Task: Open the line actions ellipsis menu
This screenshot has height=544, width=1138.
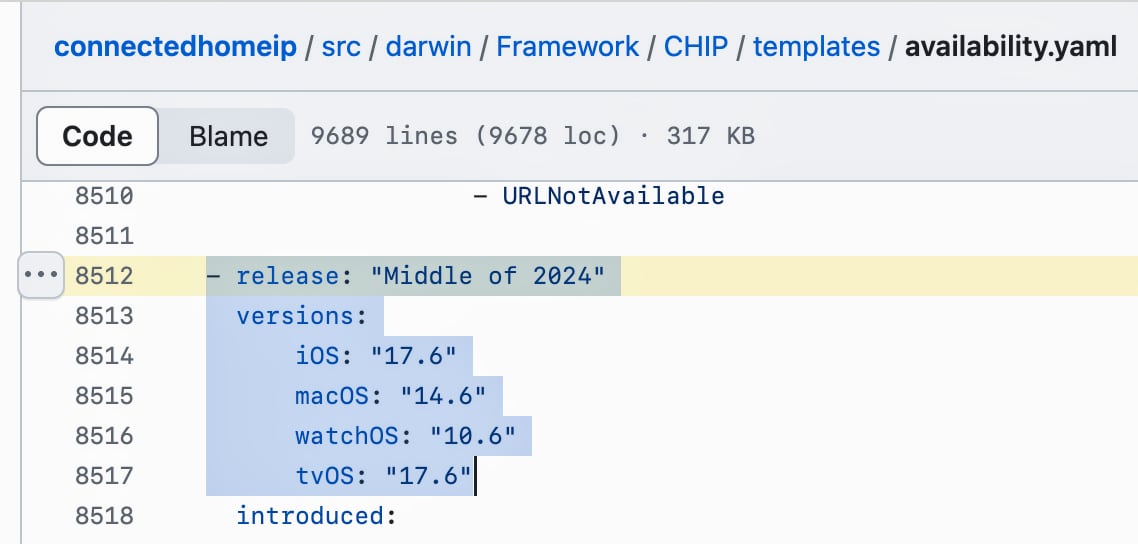Action: coord(41,275)
